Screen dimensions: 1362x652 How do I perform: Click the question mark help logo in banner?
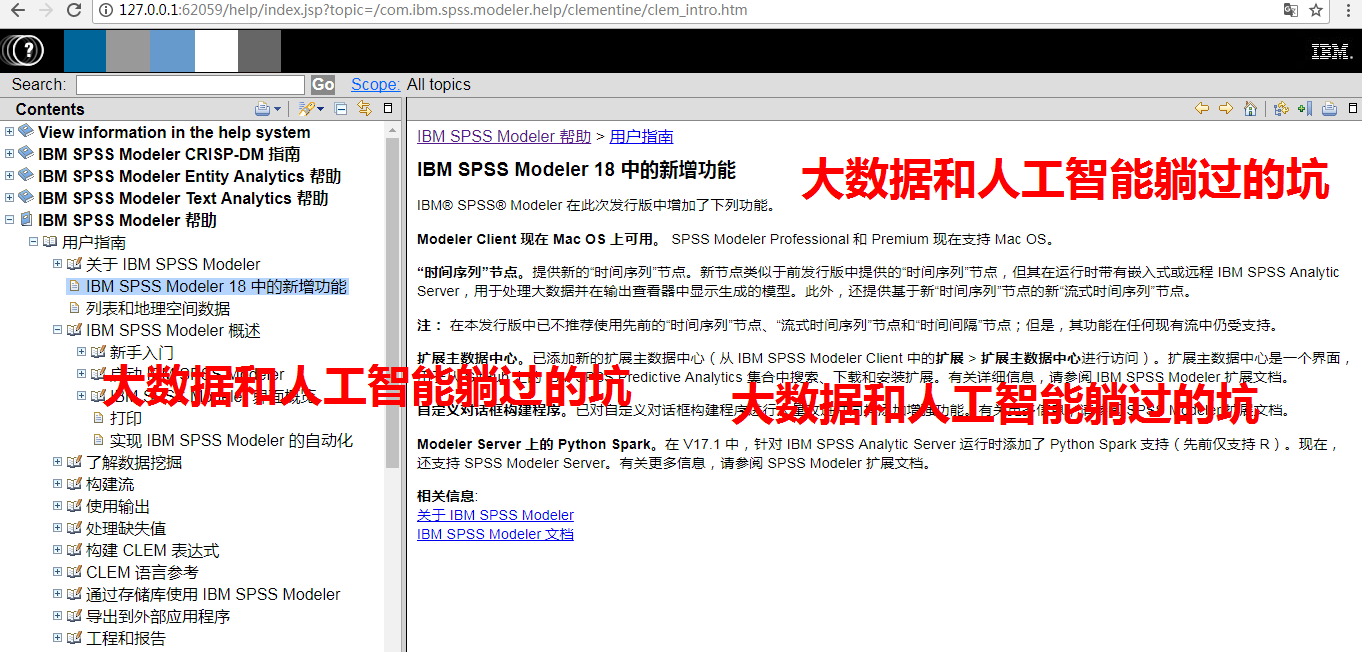(x=23, y=51)
